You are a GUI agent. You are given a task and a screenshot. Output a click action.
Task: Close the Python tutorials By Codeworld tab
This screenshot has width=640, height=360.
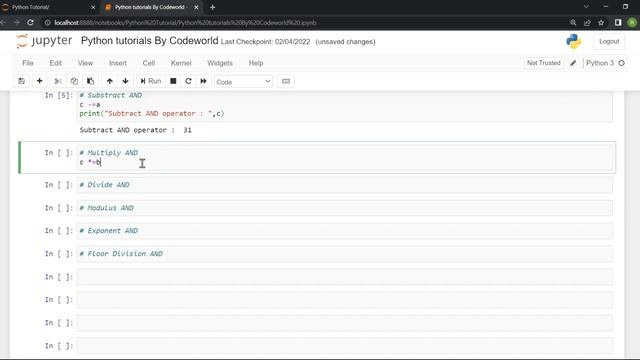(x=196, y=7)
